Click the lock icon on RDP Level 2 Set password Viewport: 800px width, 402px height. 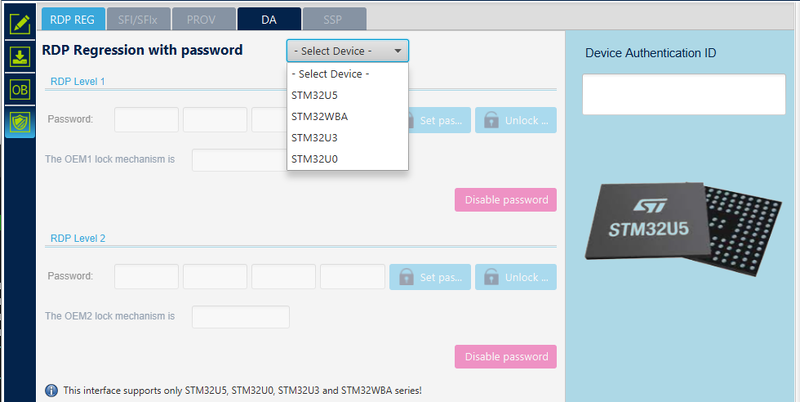click(406, 277)
